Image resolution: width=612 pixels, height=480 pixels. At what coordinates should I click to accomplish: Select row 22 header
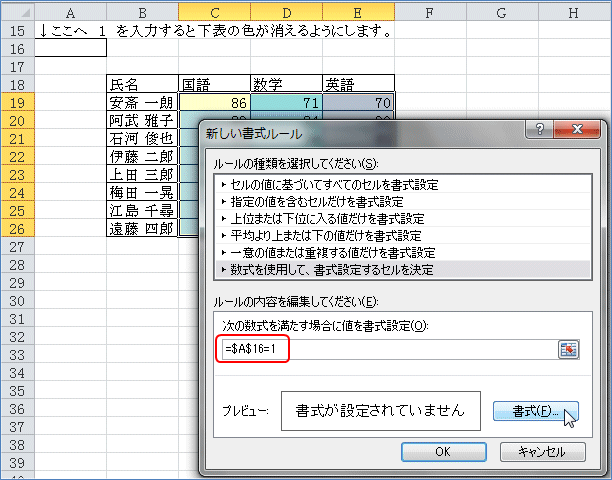pyautogui.click(x=18, y=156)
